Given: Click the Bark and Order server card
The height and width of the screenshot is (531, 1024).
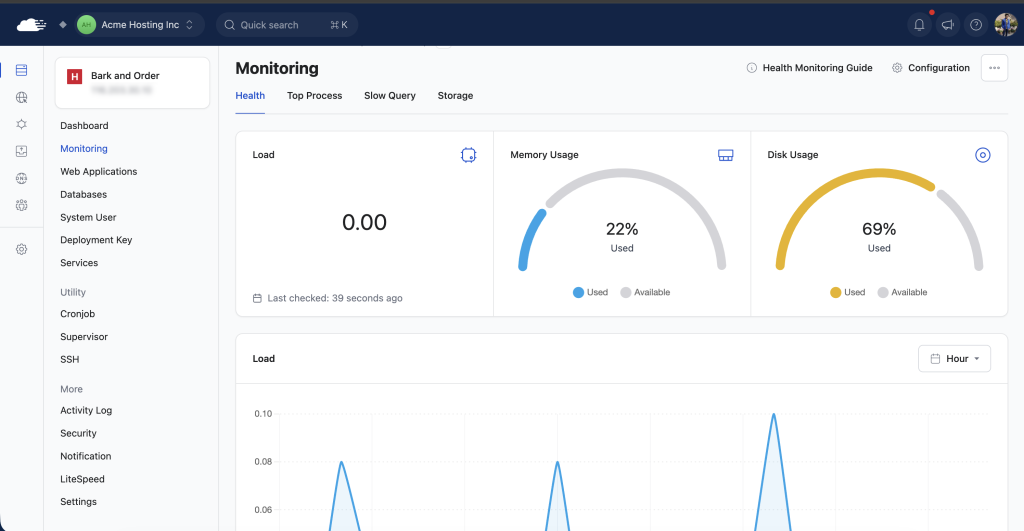Looking at the screenshot, I should (133, 82).
